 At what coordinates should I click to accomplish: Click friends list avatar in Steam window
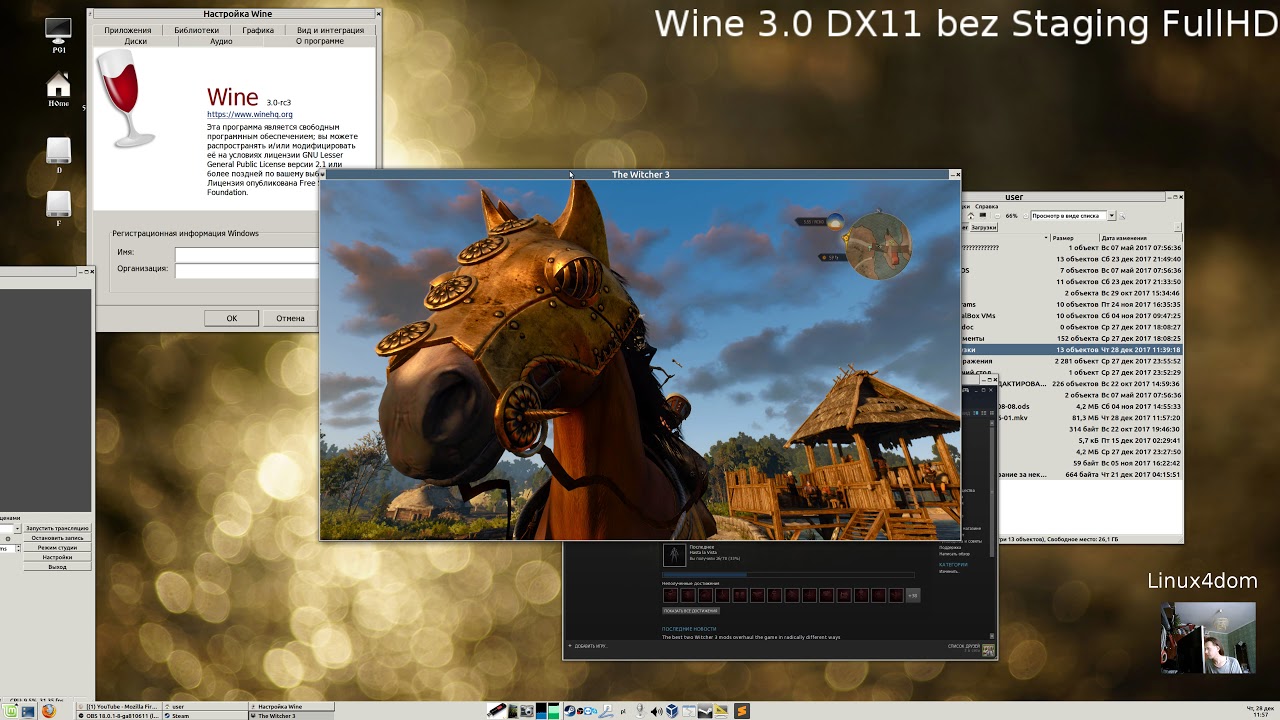(988, 649)
